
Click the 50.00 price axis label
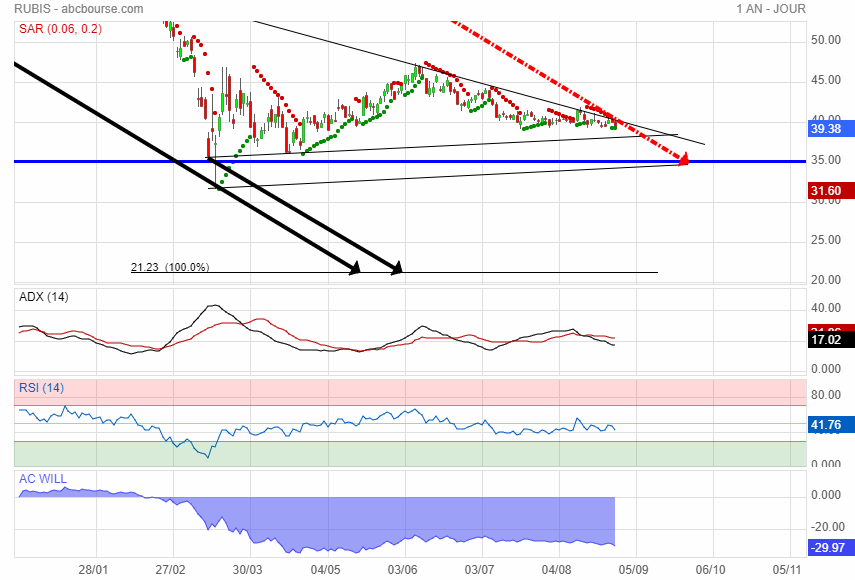tap(826, 40)
